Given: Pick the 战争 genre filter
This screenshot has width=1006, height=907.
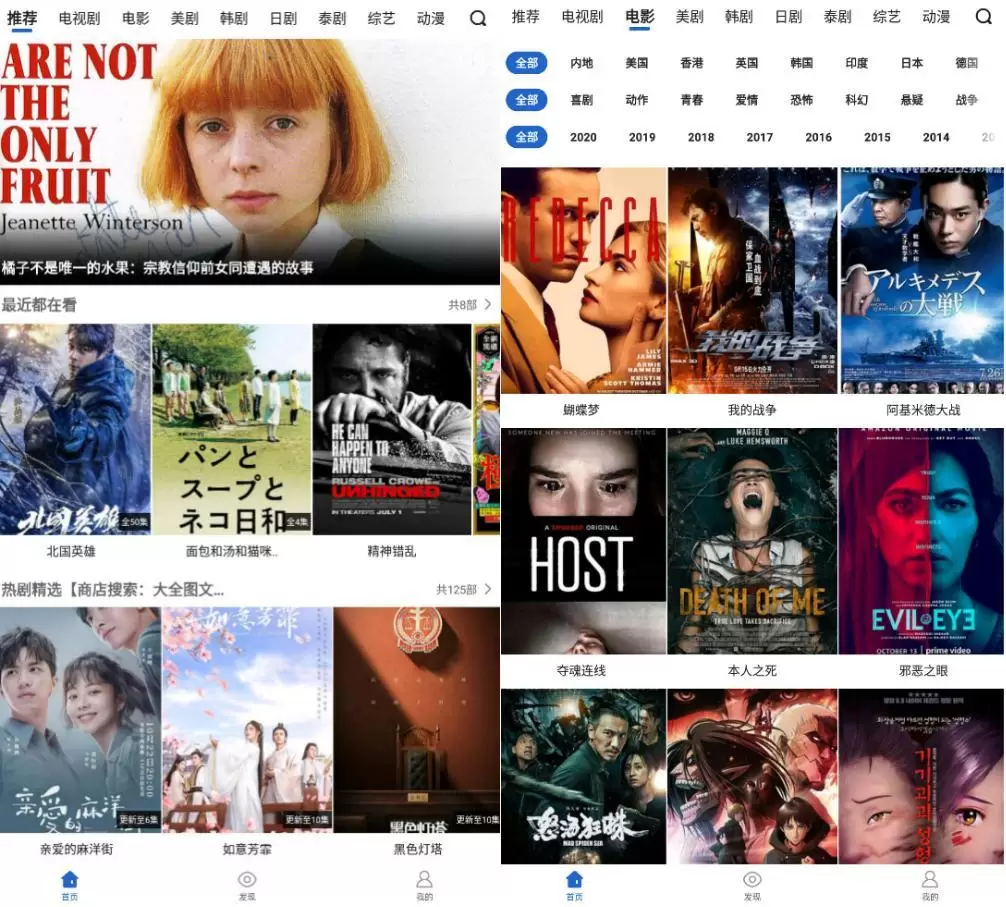Looking at the screenshot, I should pos(967,100).
